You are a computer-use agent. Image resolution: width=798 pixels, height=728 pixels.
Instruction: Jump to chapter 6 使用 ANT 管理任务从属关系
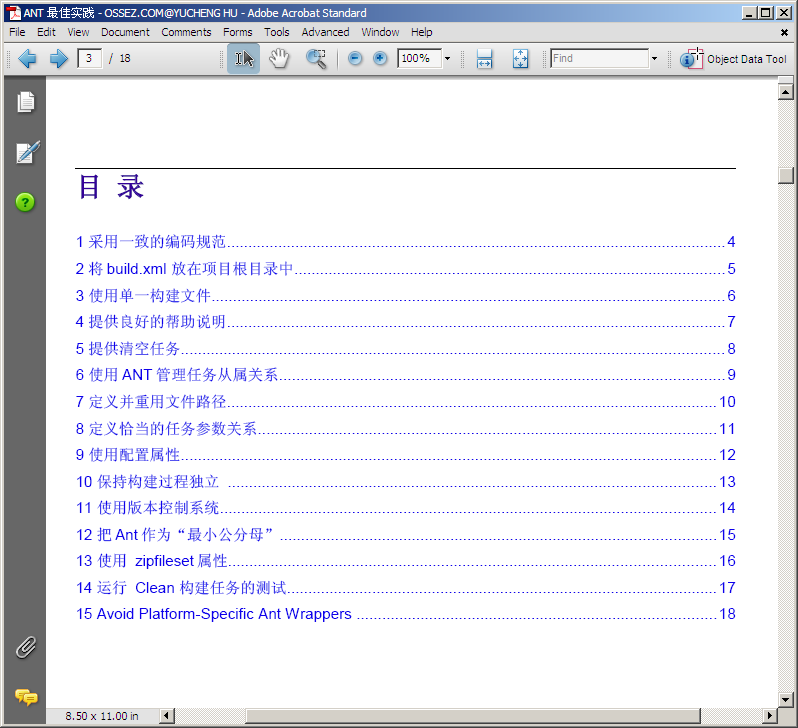(x=177, y=375)
